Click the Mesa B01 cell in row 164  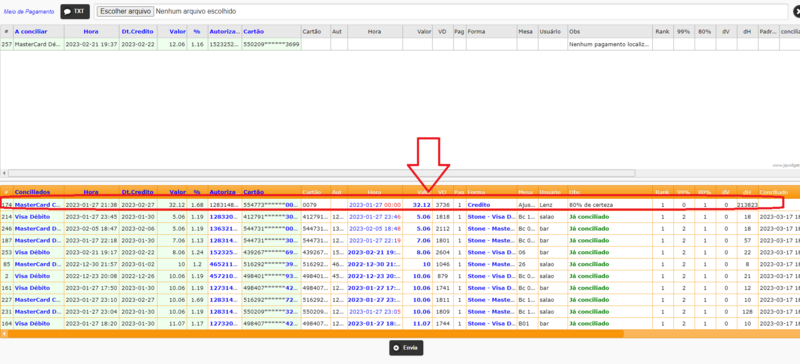click(x=527, y=323)
